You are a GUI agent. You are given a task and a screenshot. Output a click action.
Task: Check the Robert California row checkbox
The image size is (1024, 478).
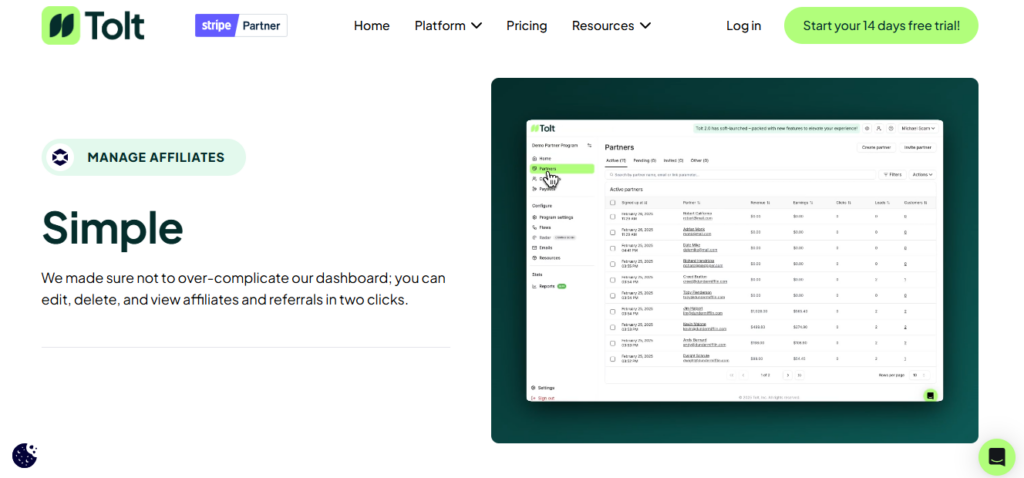pyautogui.click(x=613, y=216)
